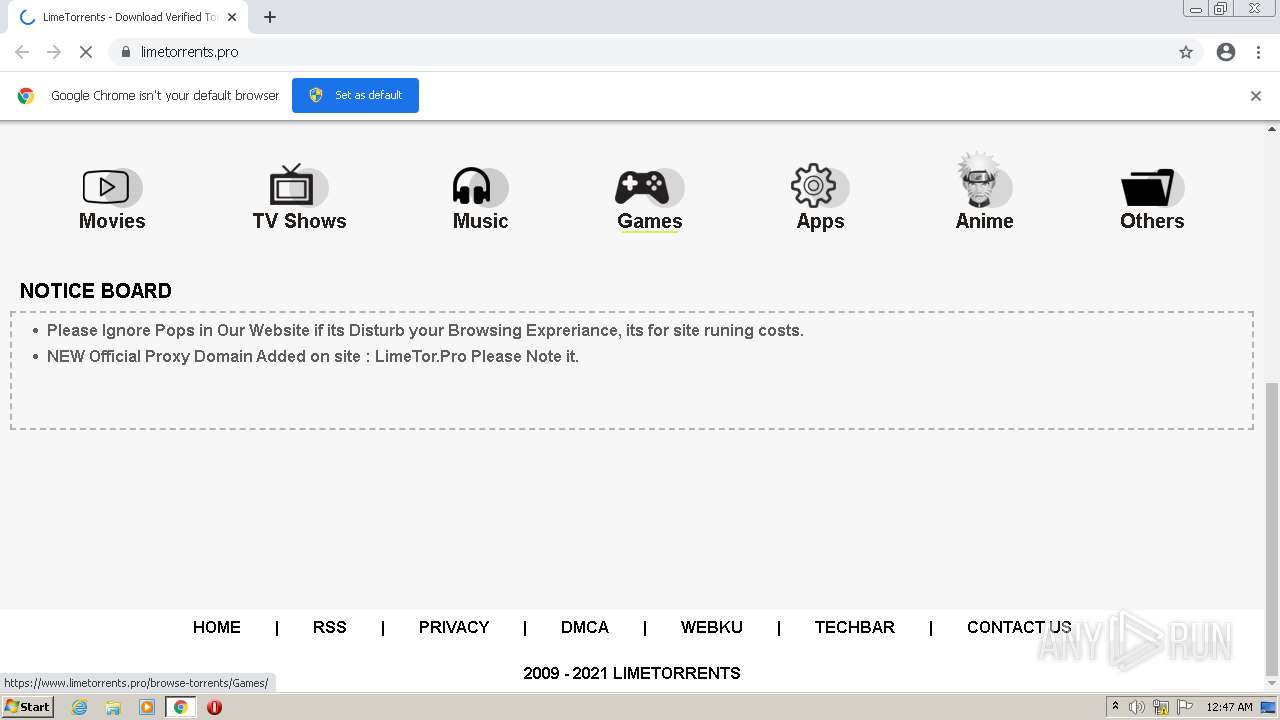Open the PRIVACY footer link
Screen dimensions: 1280x720
coord(454,627)
